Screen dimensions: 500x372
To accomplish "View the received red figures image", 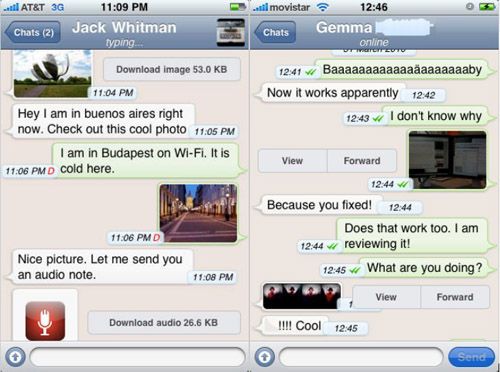I will click(x=386, y=297).
